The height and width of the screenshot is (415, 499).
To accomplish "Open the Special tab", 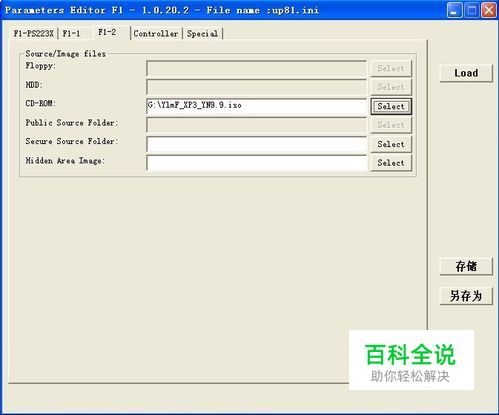I will coord(202,34).
